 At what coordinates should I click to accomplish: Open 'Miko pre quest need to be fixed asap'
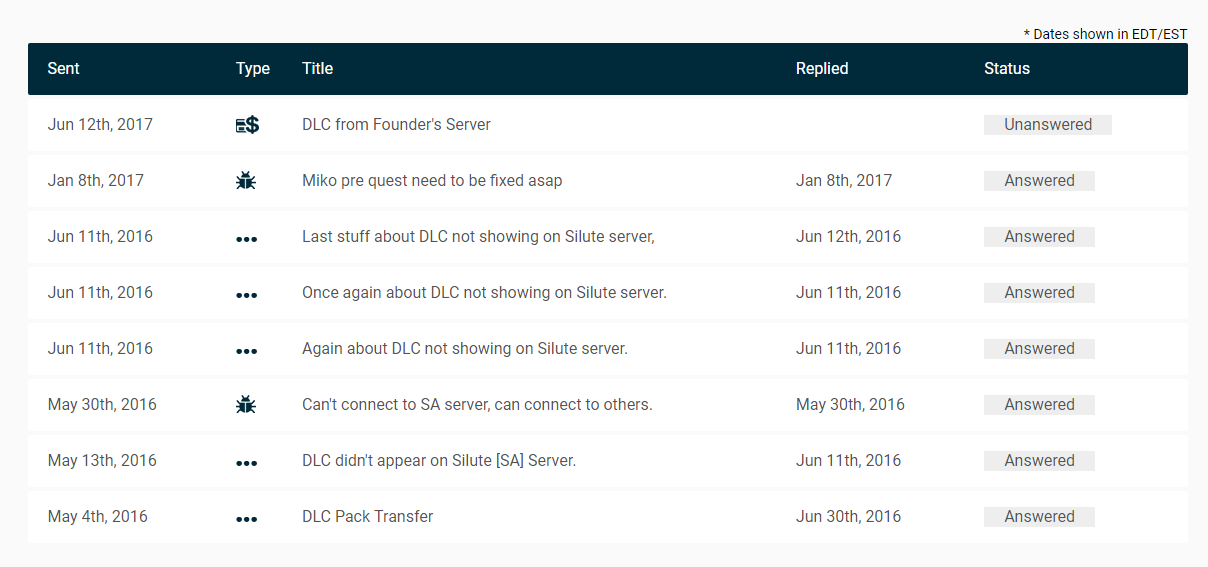(432, 181)
